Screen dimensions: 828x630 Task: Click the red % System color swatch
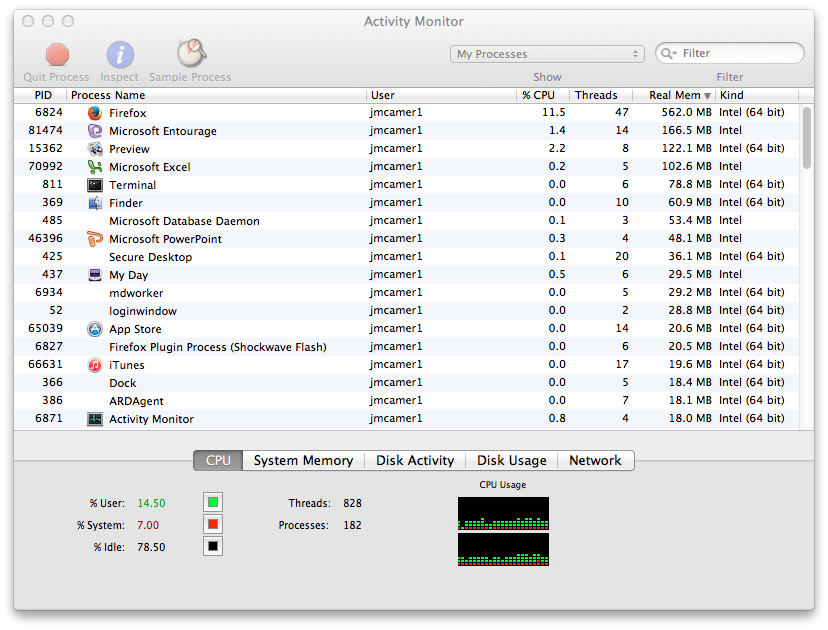pos(213,524)
